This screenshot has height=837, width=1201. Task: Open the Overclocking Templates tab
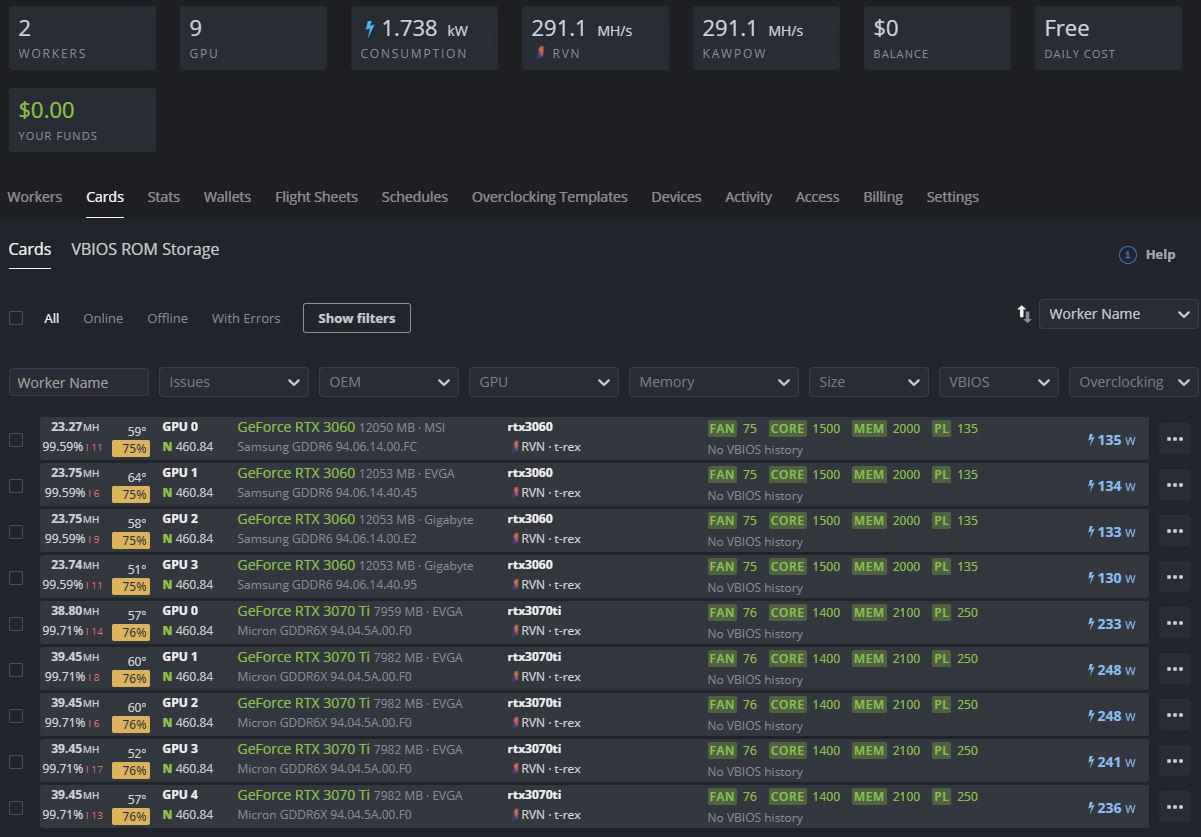pyautogui.click(x=549, y=197)
